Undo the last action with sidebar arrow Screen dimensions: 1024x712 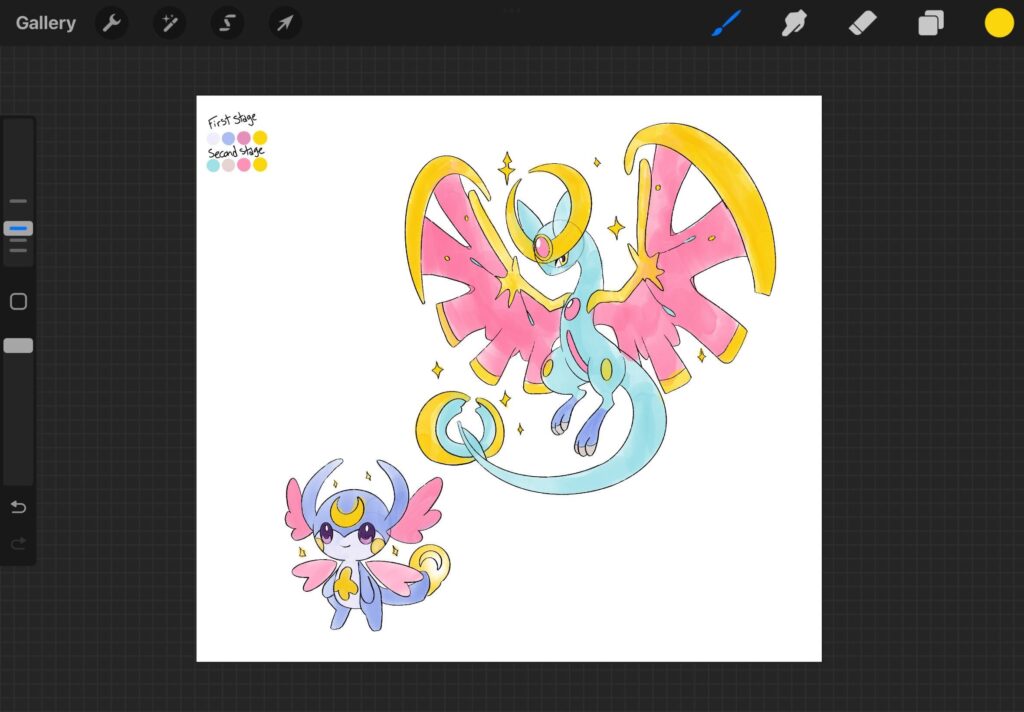pyautogui.click(x=18, y=507)
